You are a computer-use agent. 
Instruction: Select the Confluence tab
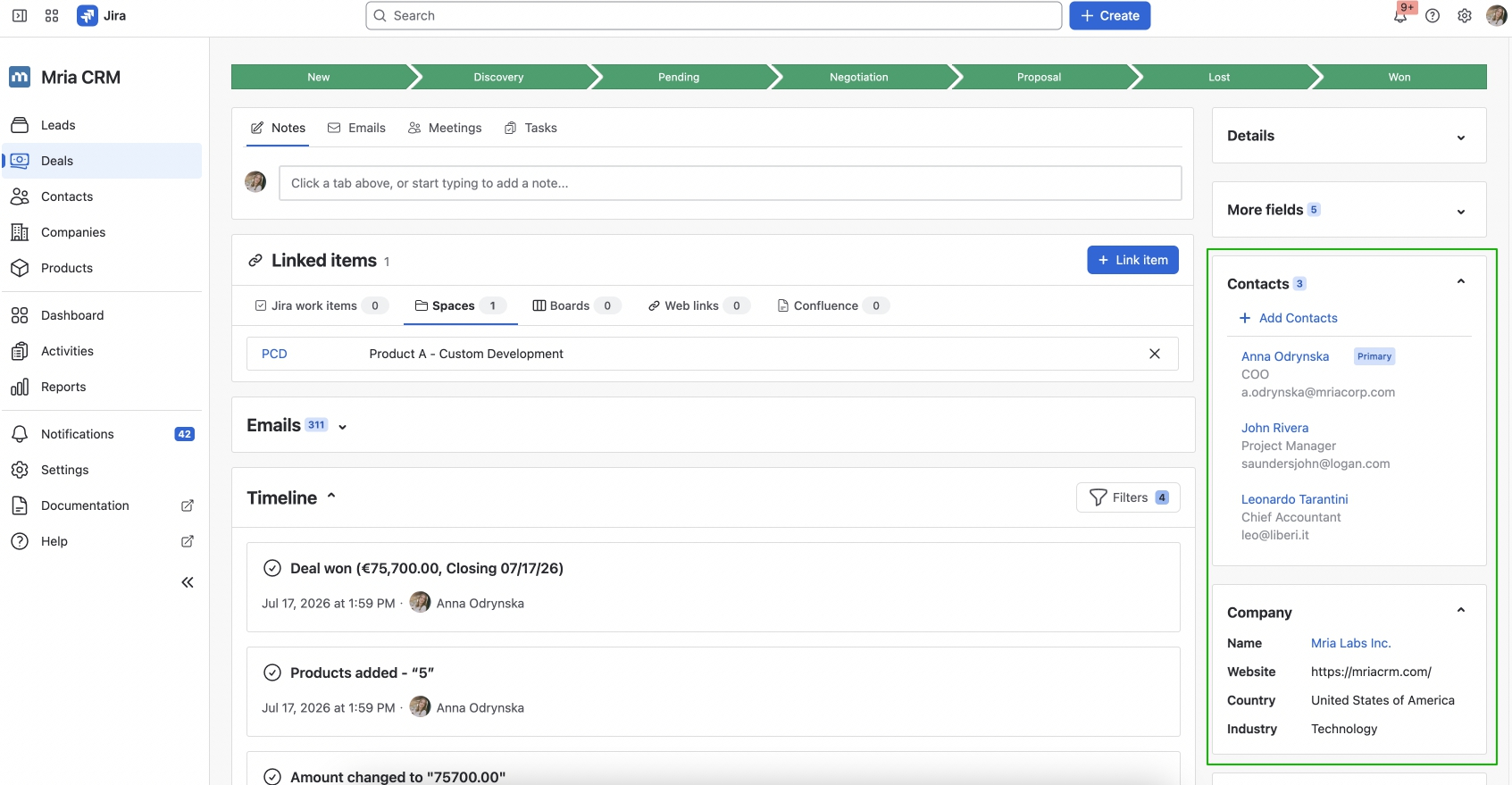[833, 305]
